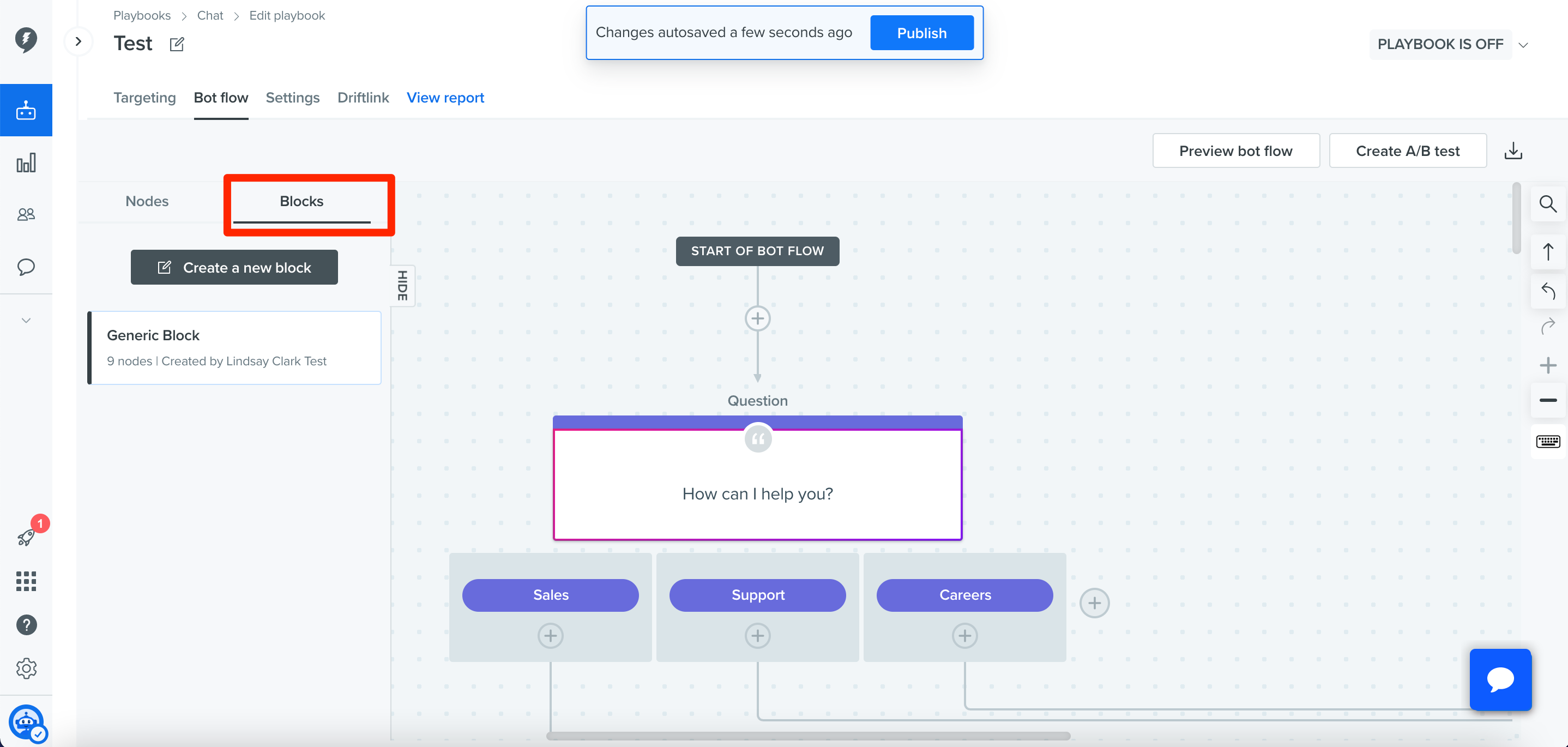This screenshot has height=747, width=1568.
Task: Open the blue Drift chat widget
Action: (x=1500, y=679)
